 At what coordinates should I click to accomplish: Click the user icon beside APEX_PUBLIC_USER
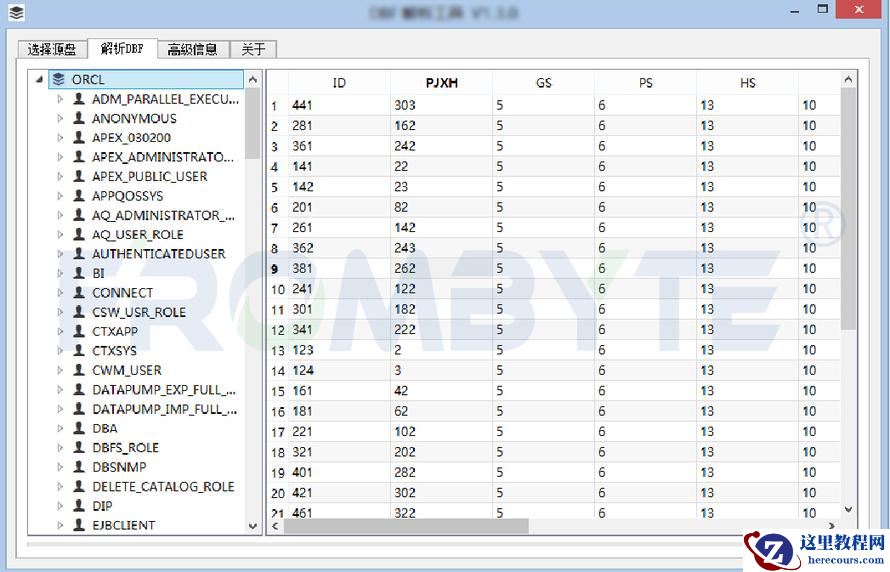point(79,176)
